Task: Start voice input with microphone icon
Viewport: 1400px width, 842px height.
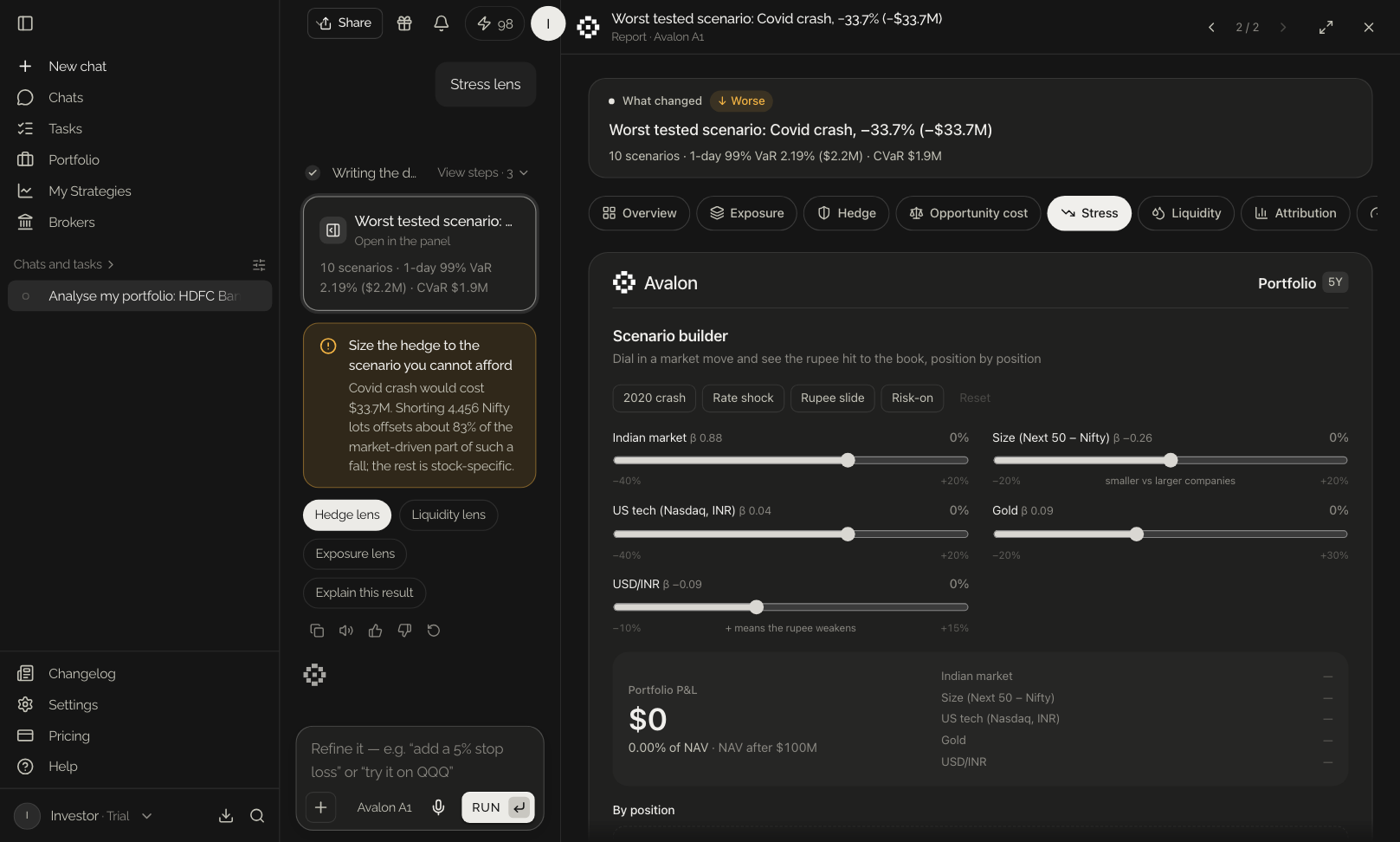Action: 439,807
